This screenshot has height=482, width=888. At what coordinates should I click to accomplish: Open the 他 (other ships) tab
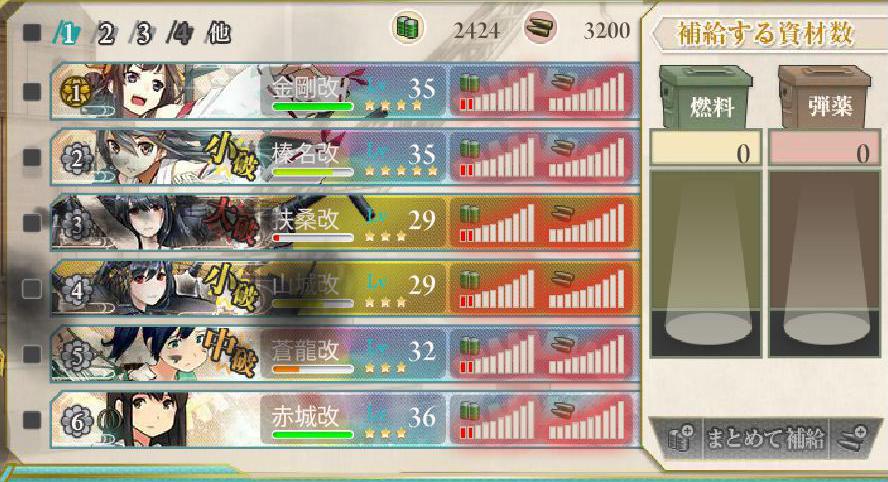coord(220,33)
